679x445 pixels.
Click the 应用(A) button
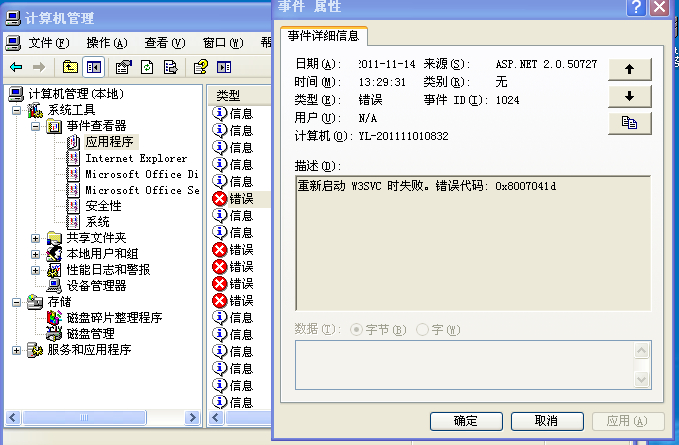(628, 421)
